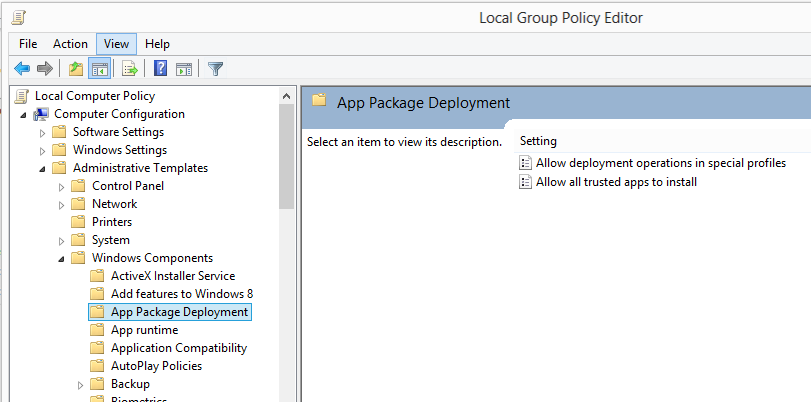Screen dimensions: 811x402
Task: Expand the Control Panel tree node
Action: click(61, 186)
